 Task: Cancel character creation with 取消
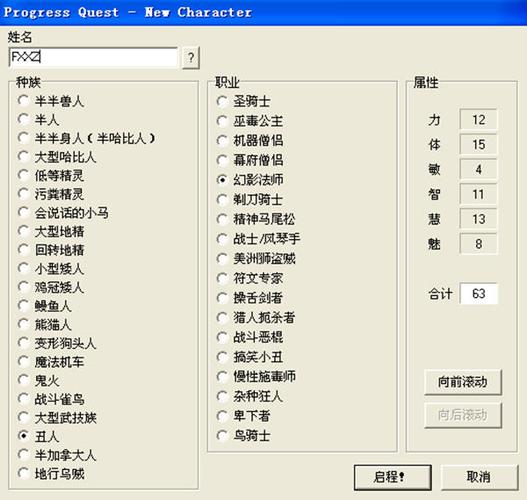click(479, 477)
